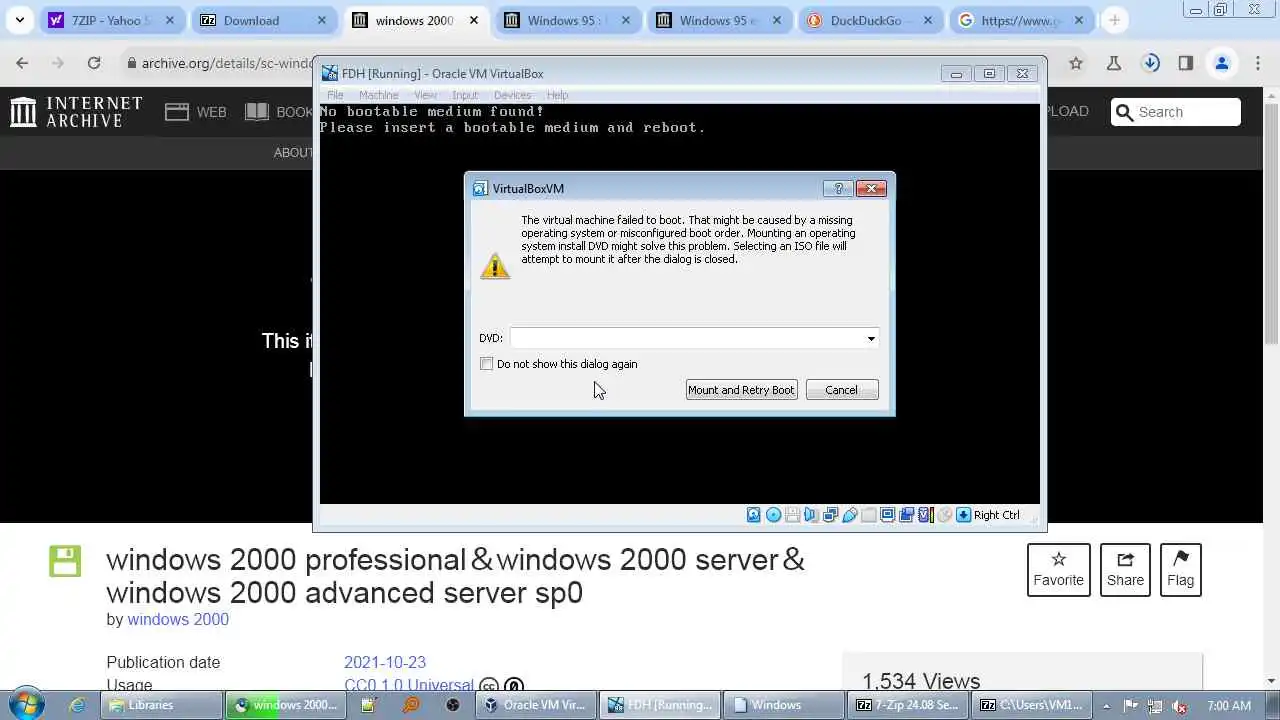Click the Action Center flag tray icon

tap(1131, 705)
